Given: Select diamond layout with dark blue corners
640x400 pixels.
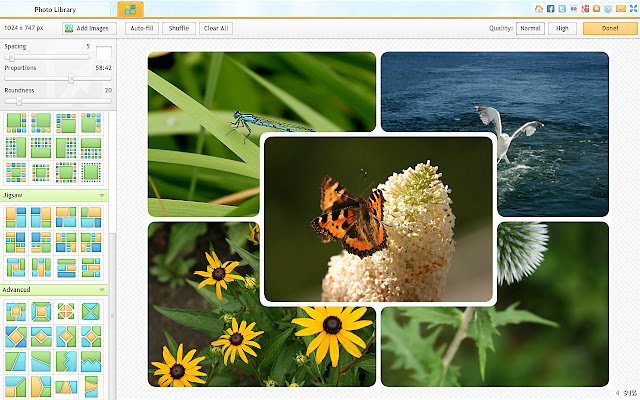Looking at the screenshot, I should click(16, 337).
